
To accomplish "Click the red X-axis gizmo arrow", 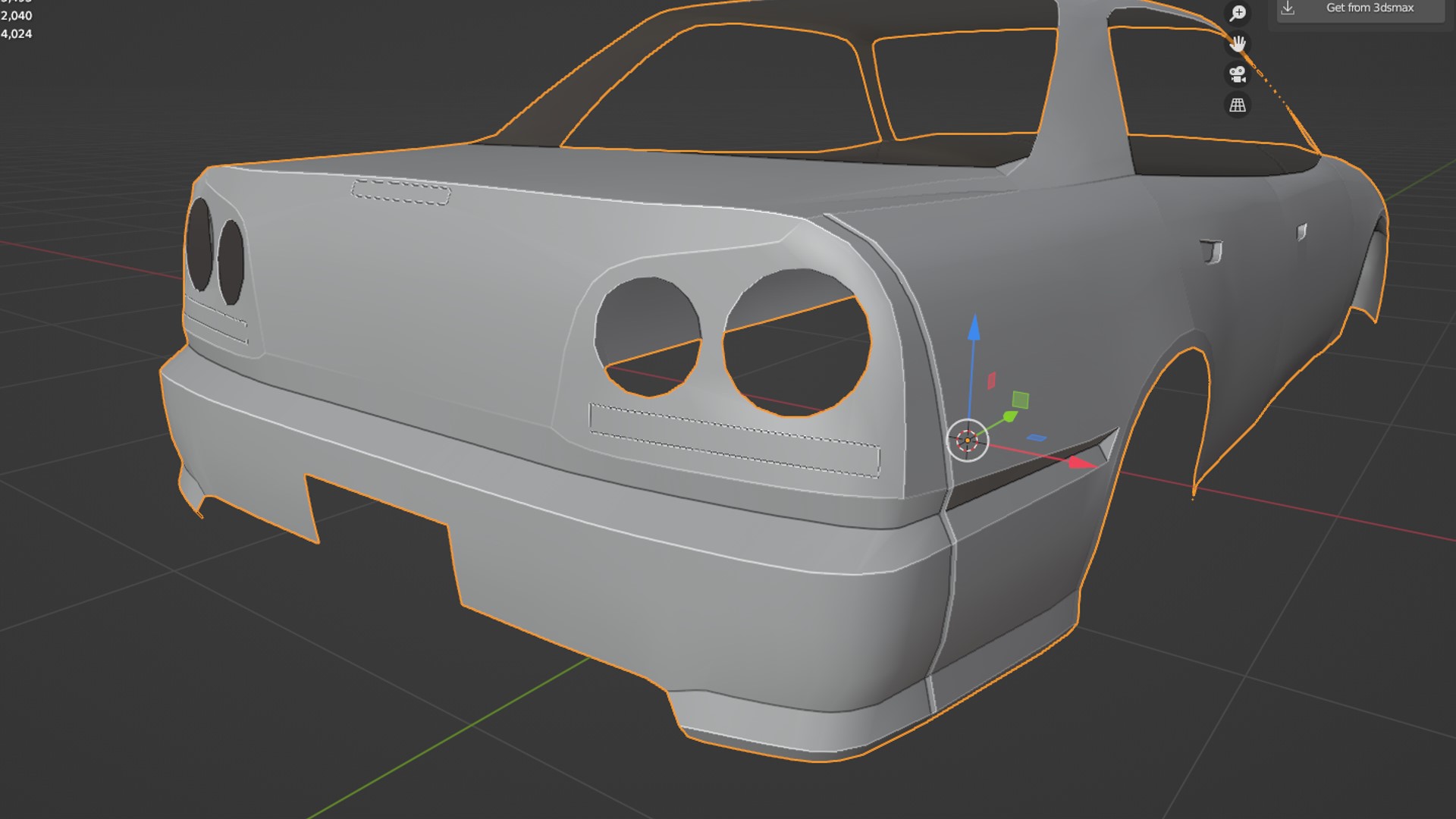I will pyautogui.click(x=1080, y=462).
